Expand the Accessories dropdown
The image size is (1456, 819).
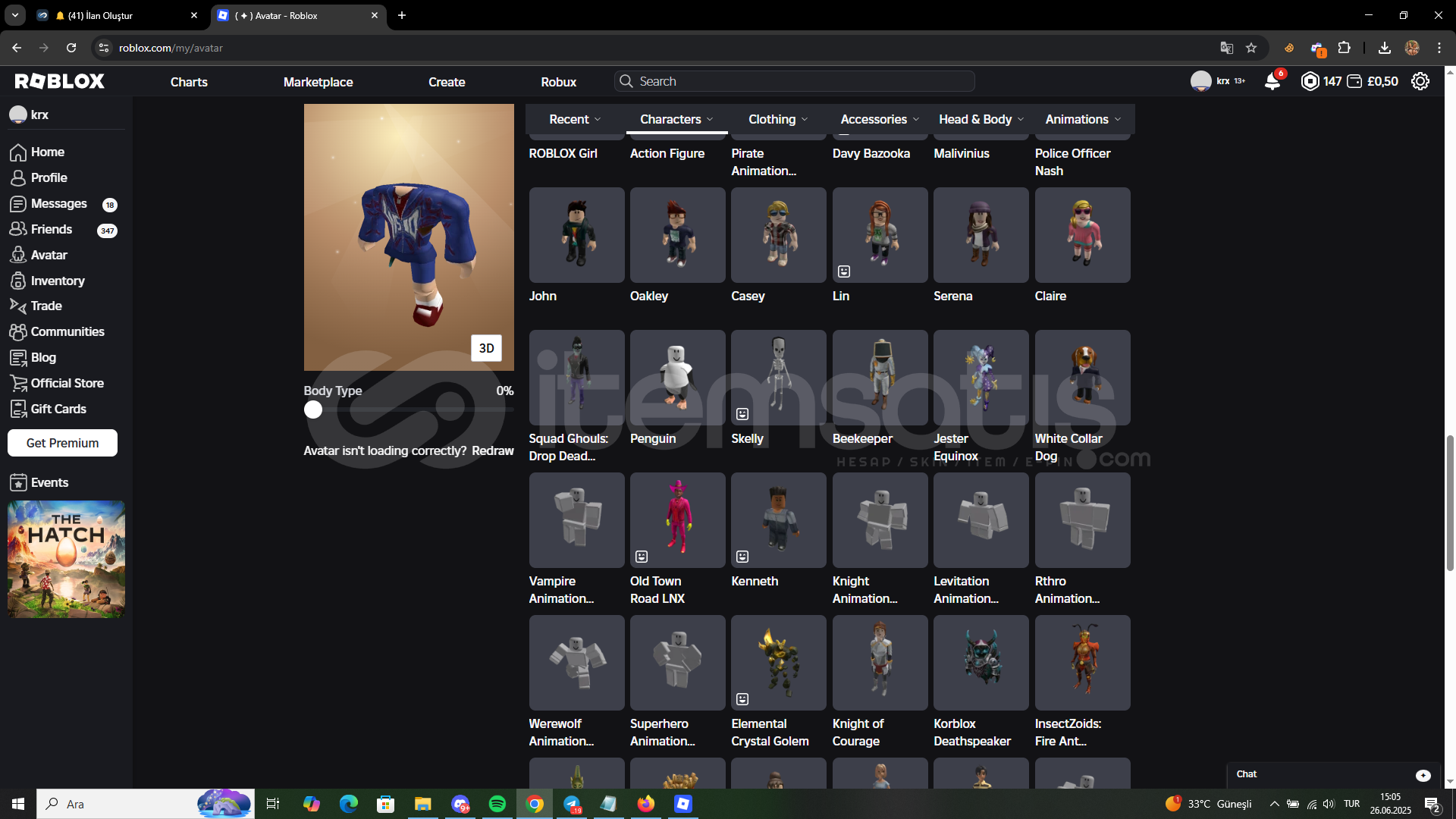pyautogui.click(x=880, y=120)
